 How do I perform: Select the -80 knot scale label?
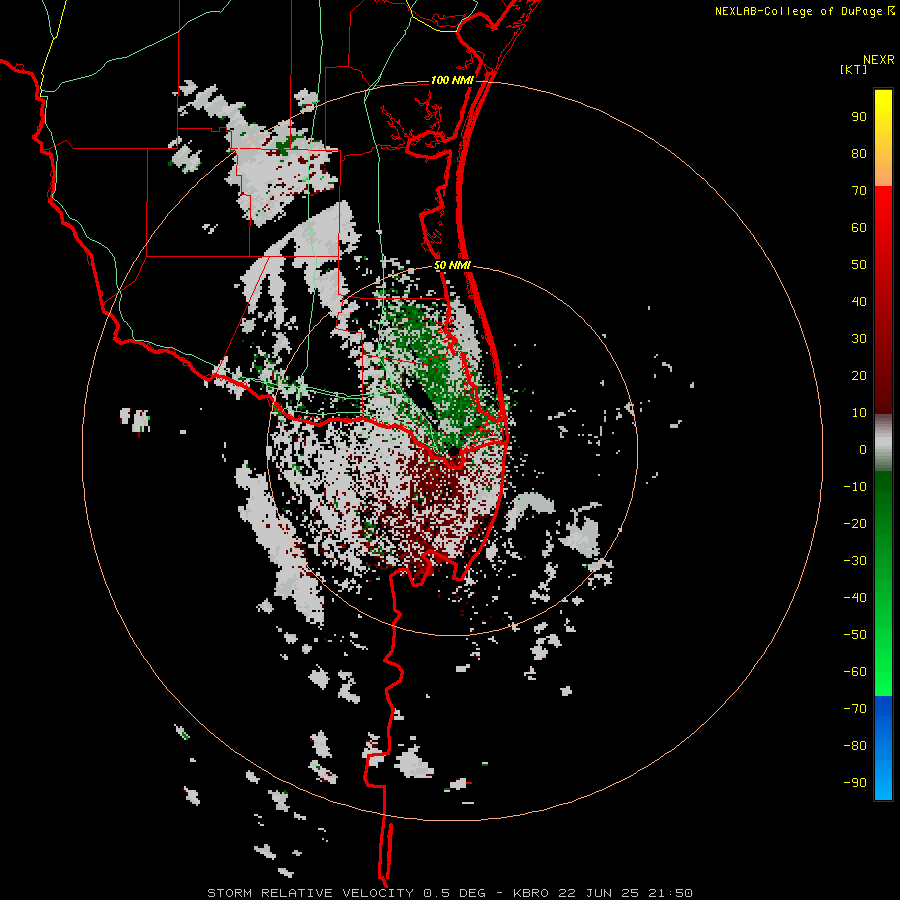(x=855, y=746)
